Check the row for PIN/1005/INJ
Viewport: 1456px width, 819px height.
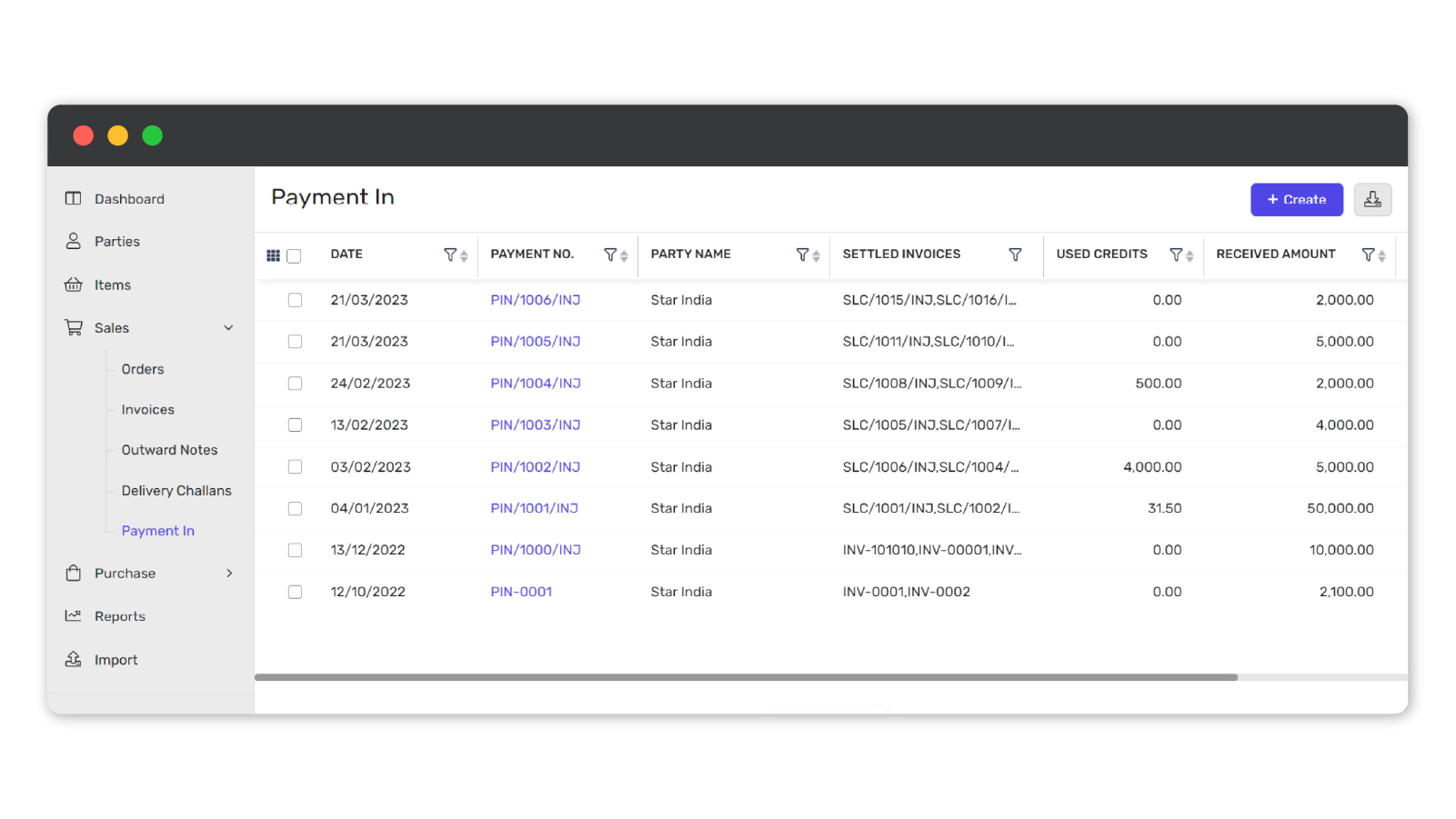coord(295,342)
